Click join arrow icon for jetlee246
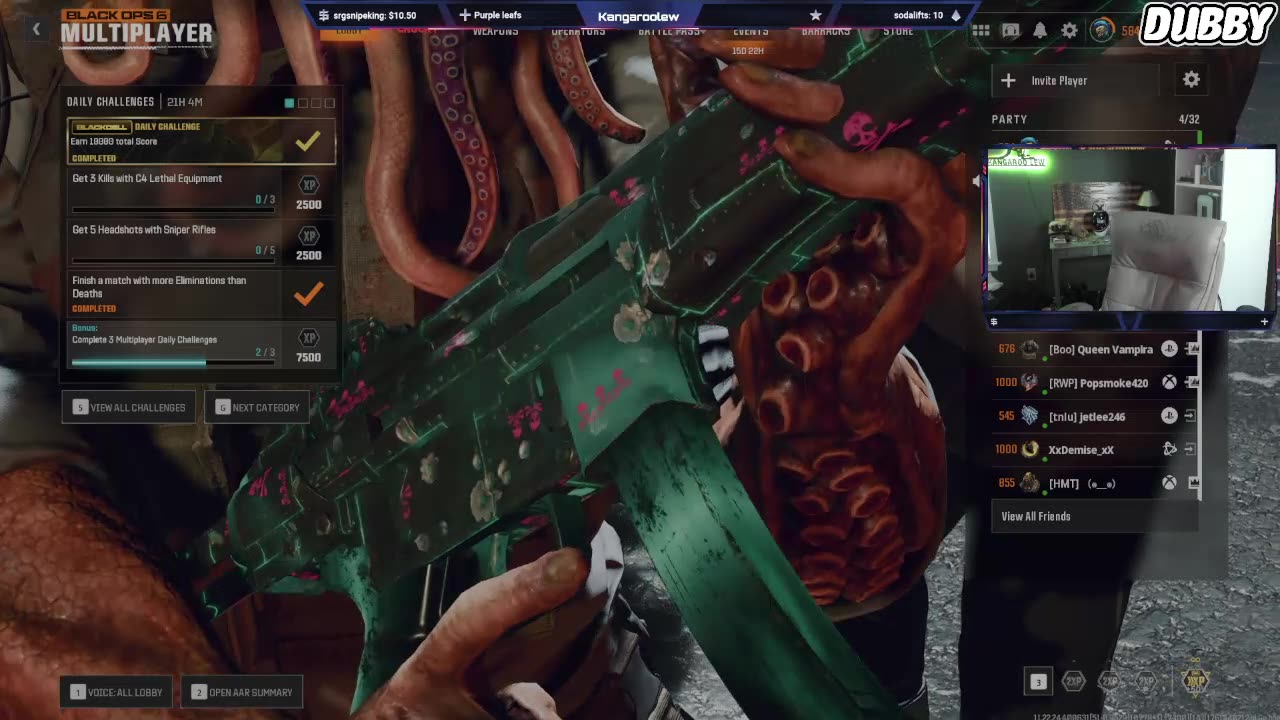Image resolution: width=1280 pixels, height=720 pixels. pyautogui.click(x=1190, y=416)
